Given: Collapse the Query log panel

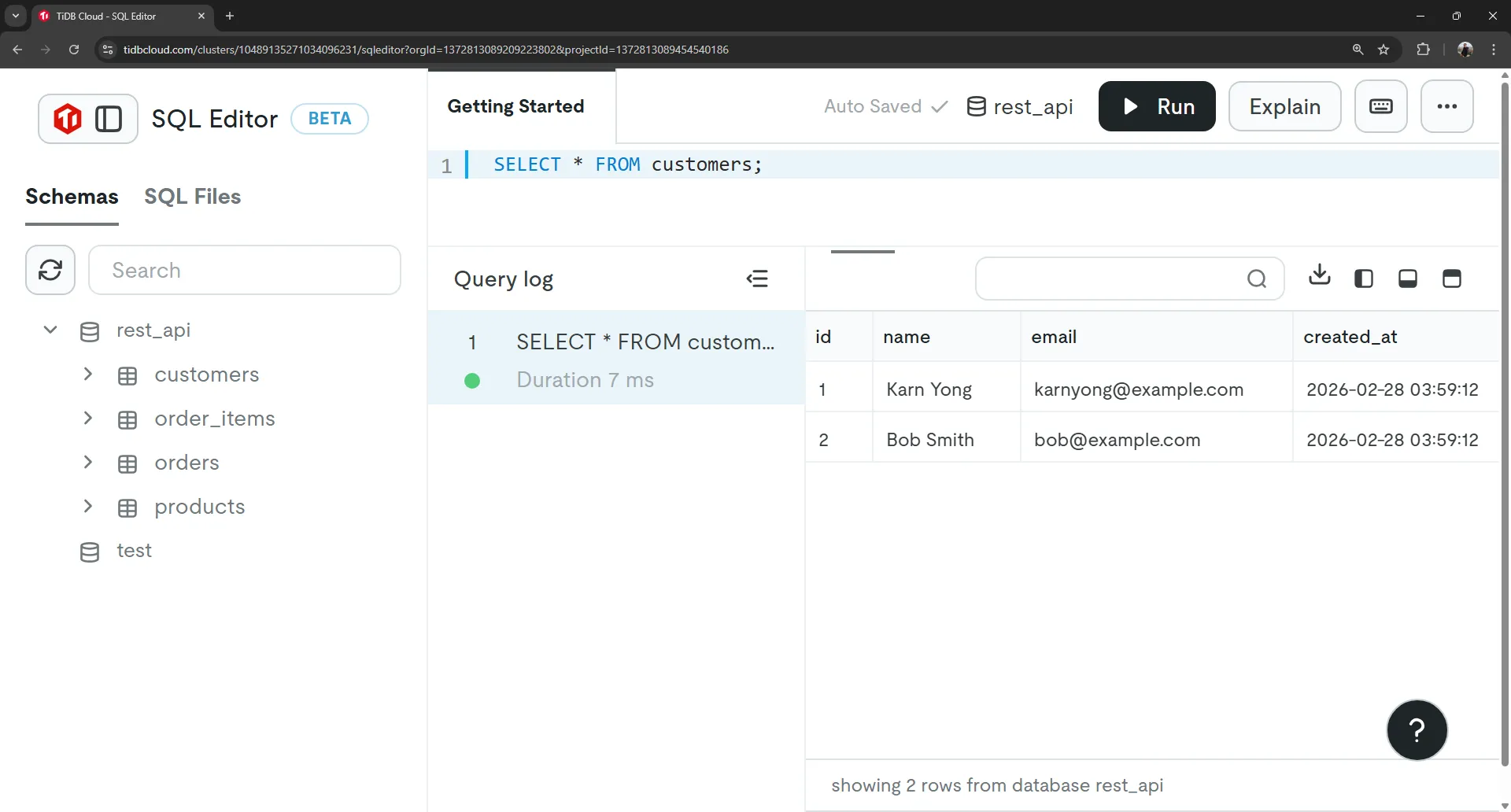Looking at the screenshot, I should (757, 279).
